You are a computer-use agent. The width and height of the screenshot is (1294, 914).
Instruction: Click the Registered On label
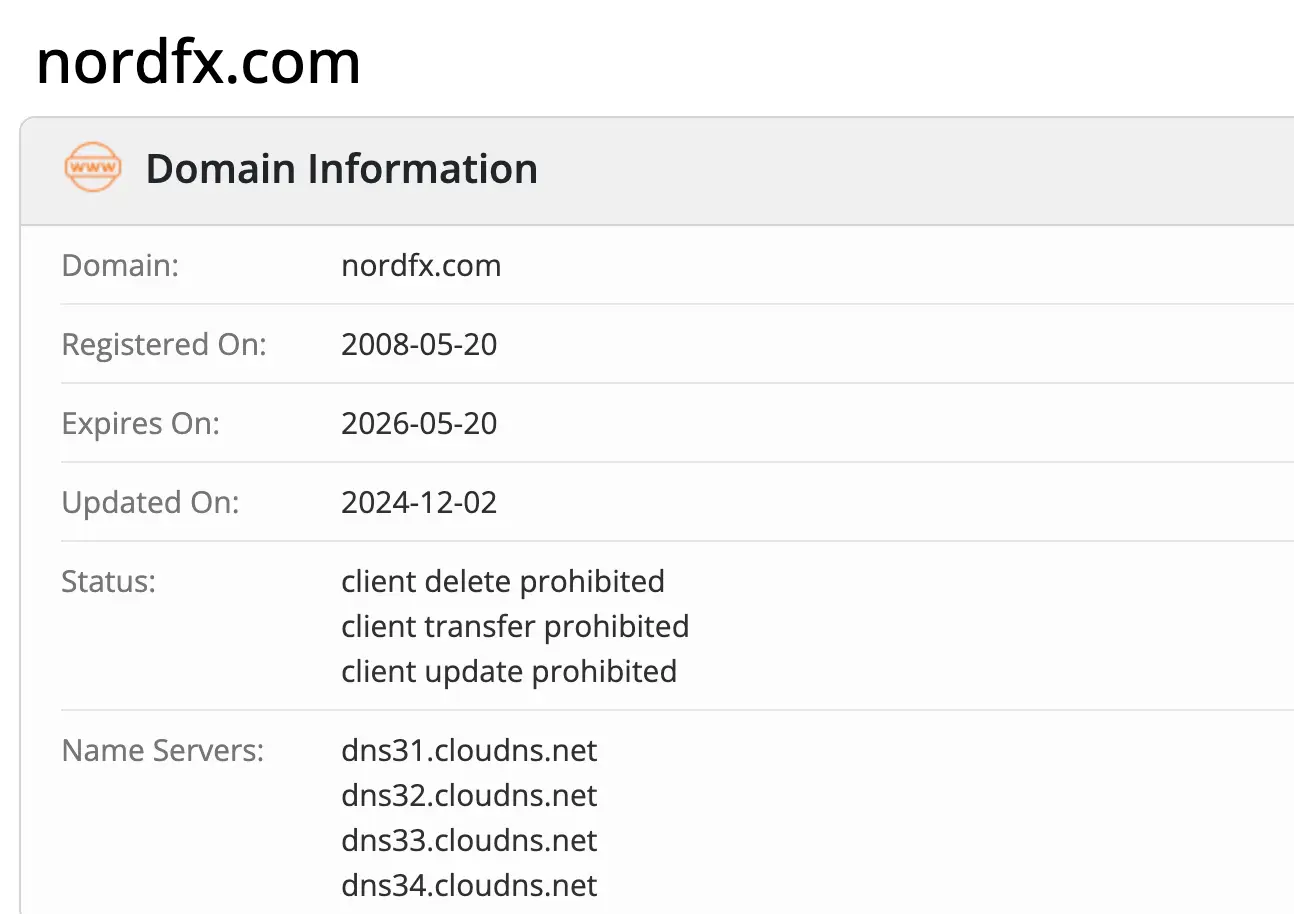point(164,345)
